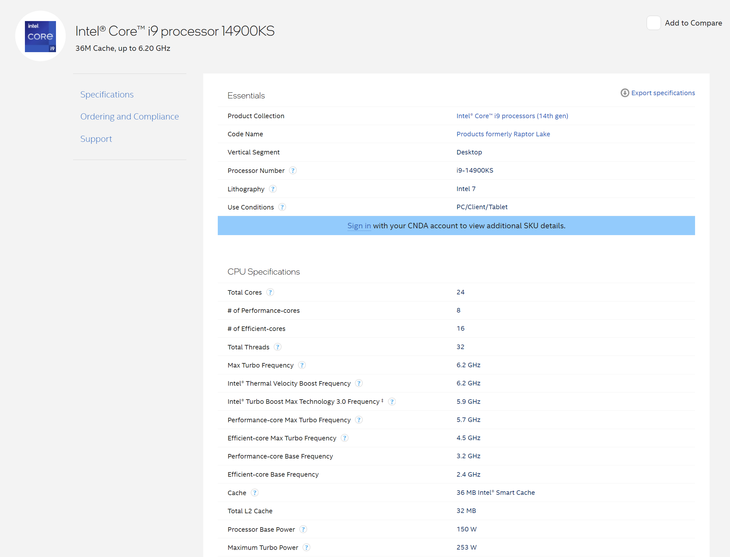730x557 pixels.
Task: Click the Processor Base Power help icon
Action: 303,530
